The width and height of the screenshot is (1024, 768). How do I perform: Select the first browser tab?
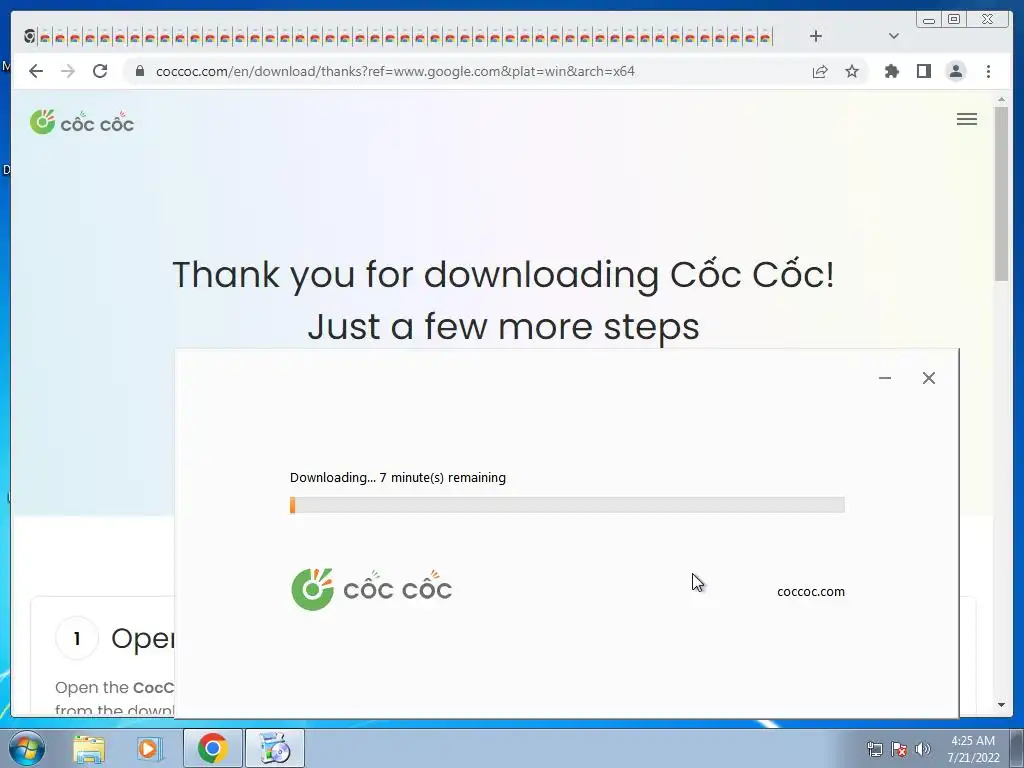30,37
